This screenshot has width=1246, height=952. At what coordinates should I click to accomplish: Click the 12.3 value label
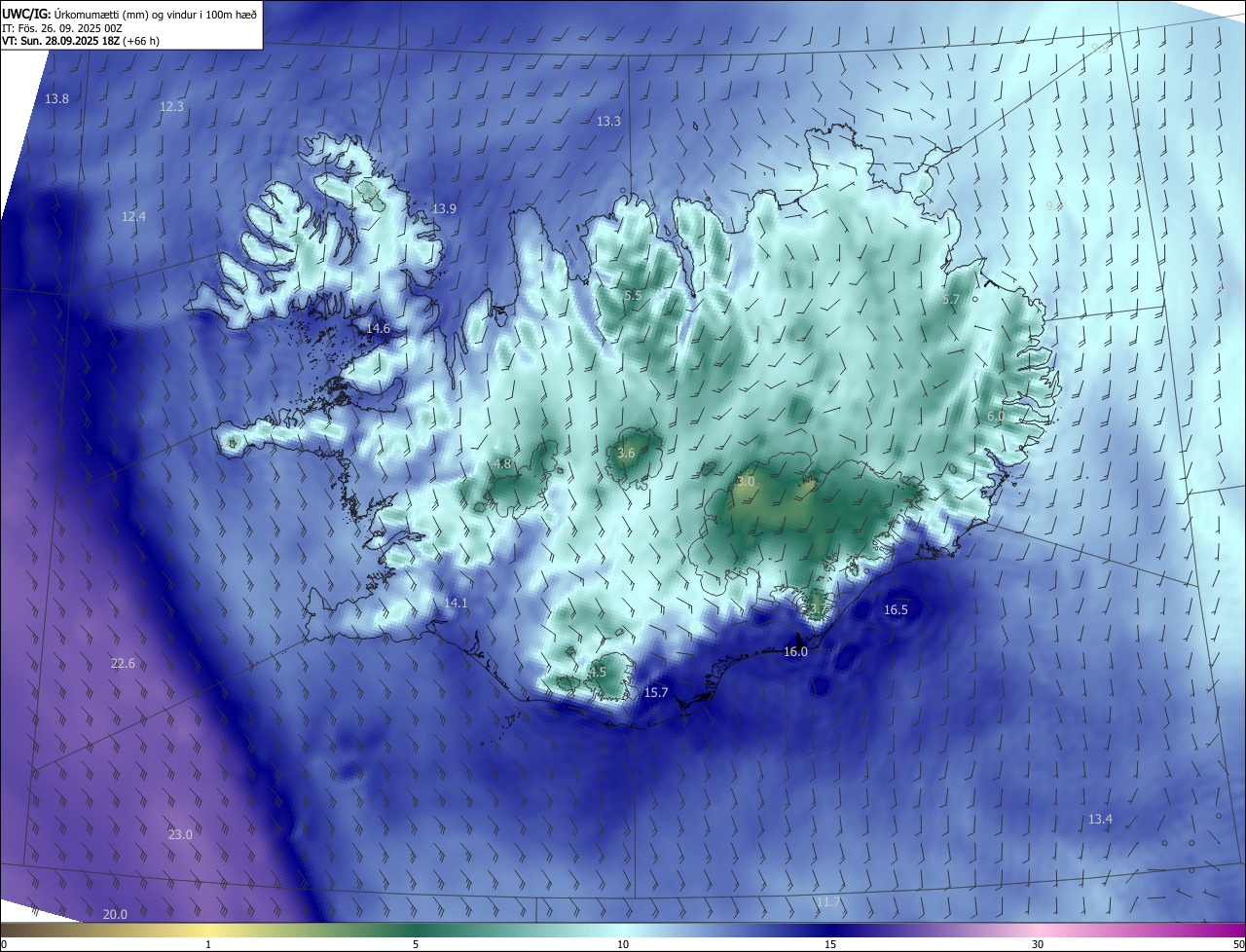[x=171, y=106]
